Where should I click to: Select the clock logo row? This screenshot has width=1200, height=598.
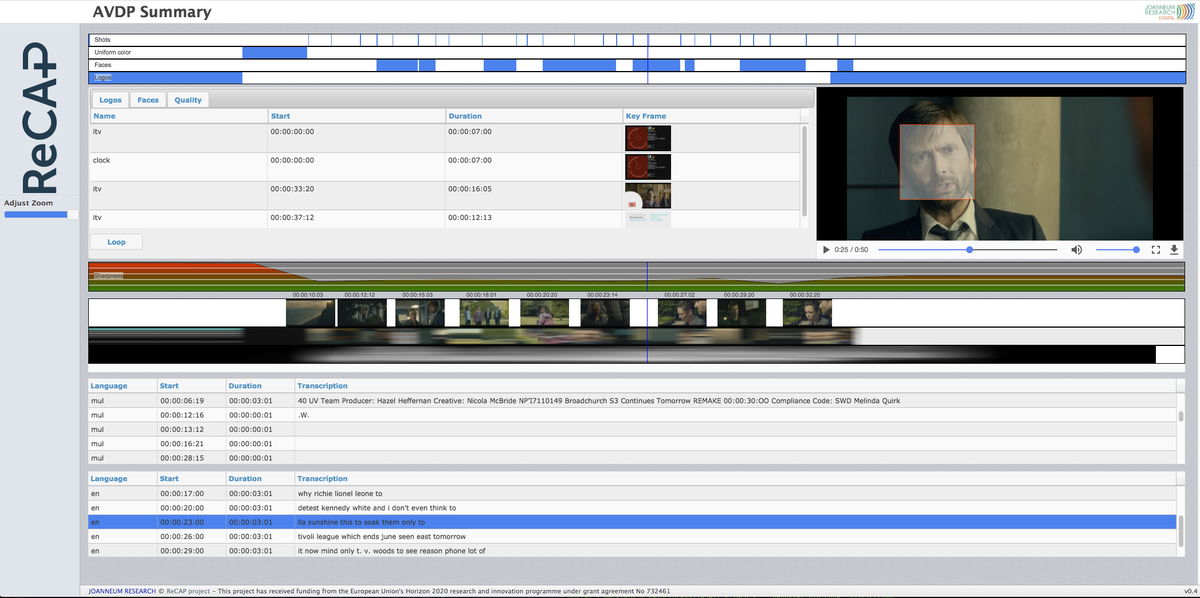tap(446, 167)
